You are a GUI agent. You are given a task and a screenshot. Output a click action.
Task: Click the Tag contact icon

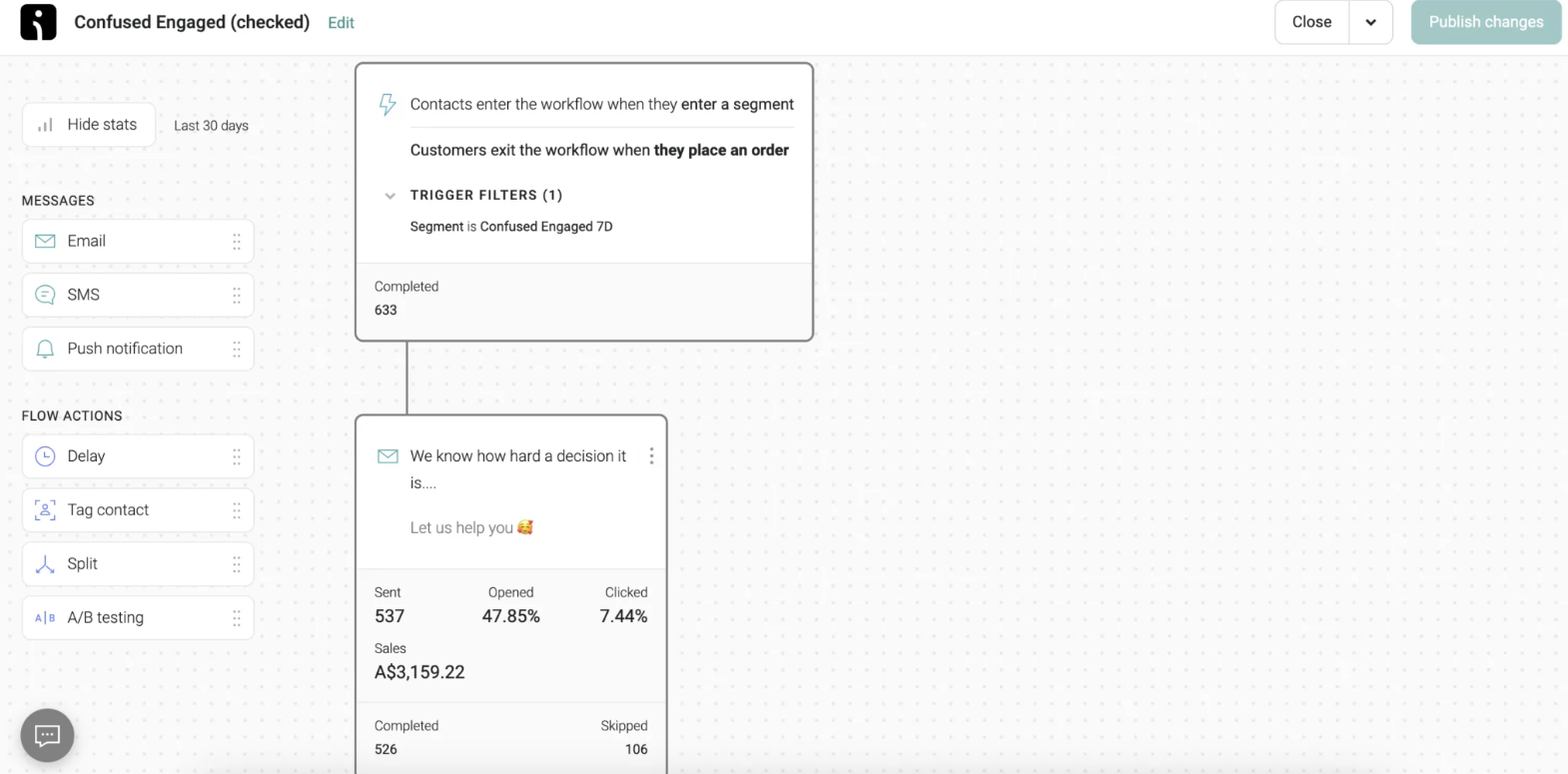click(x=44, y=509)
